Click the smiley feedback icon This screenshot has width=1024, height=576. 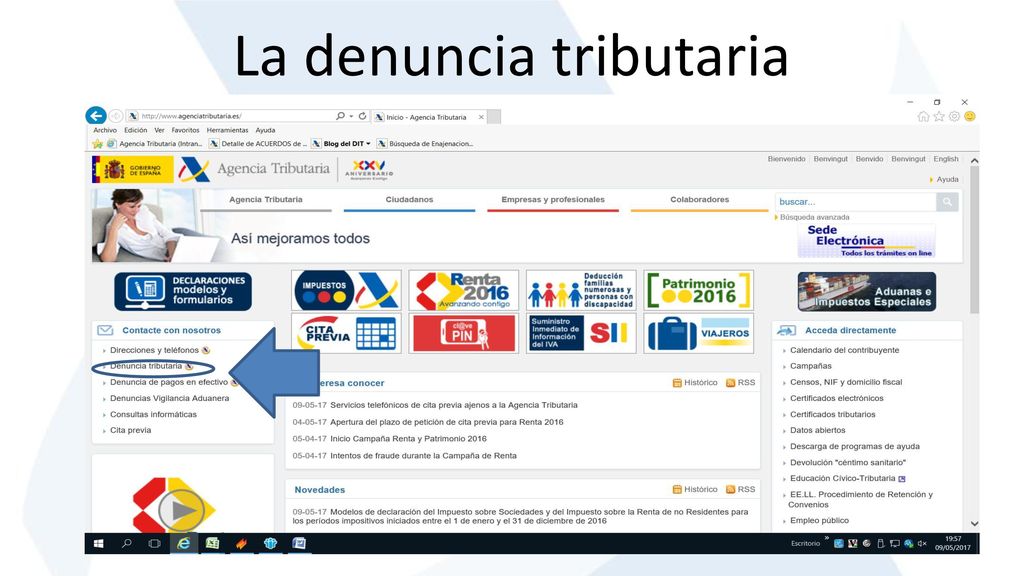[970, 116]
